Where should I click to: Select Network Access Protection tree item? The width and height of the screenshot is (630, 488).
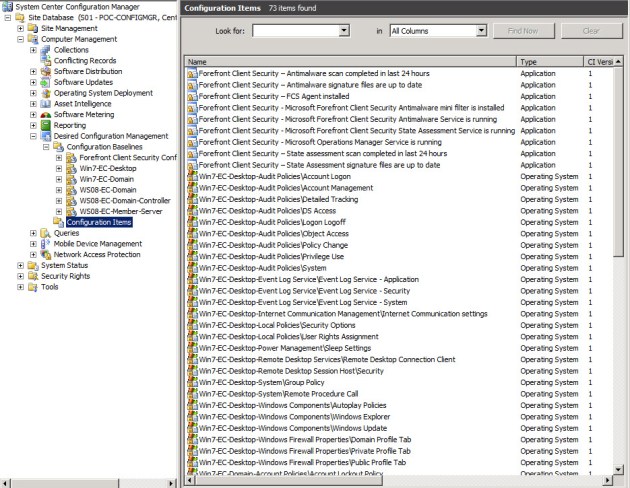(96, 254)
